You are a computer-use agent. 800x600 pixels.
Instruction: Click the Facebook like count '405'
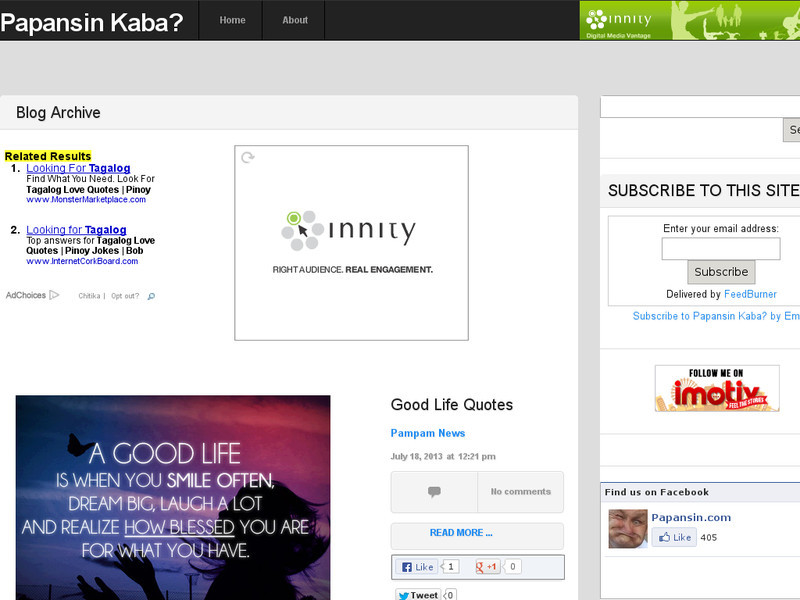point(709,537)
